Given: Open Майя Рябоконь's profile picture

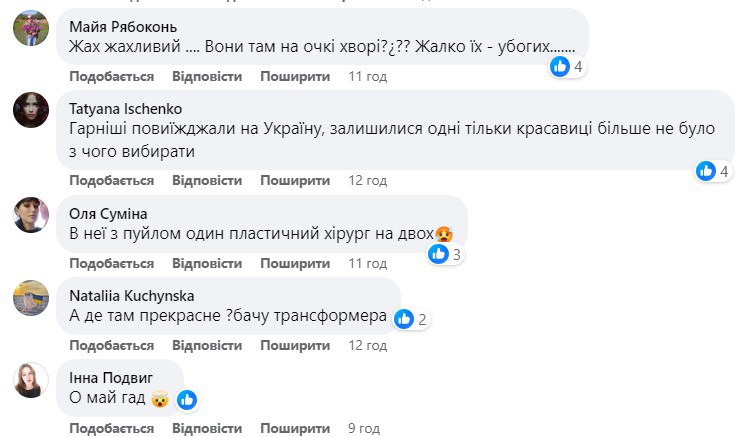Looking at the screenshot, I should 31,29.
